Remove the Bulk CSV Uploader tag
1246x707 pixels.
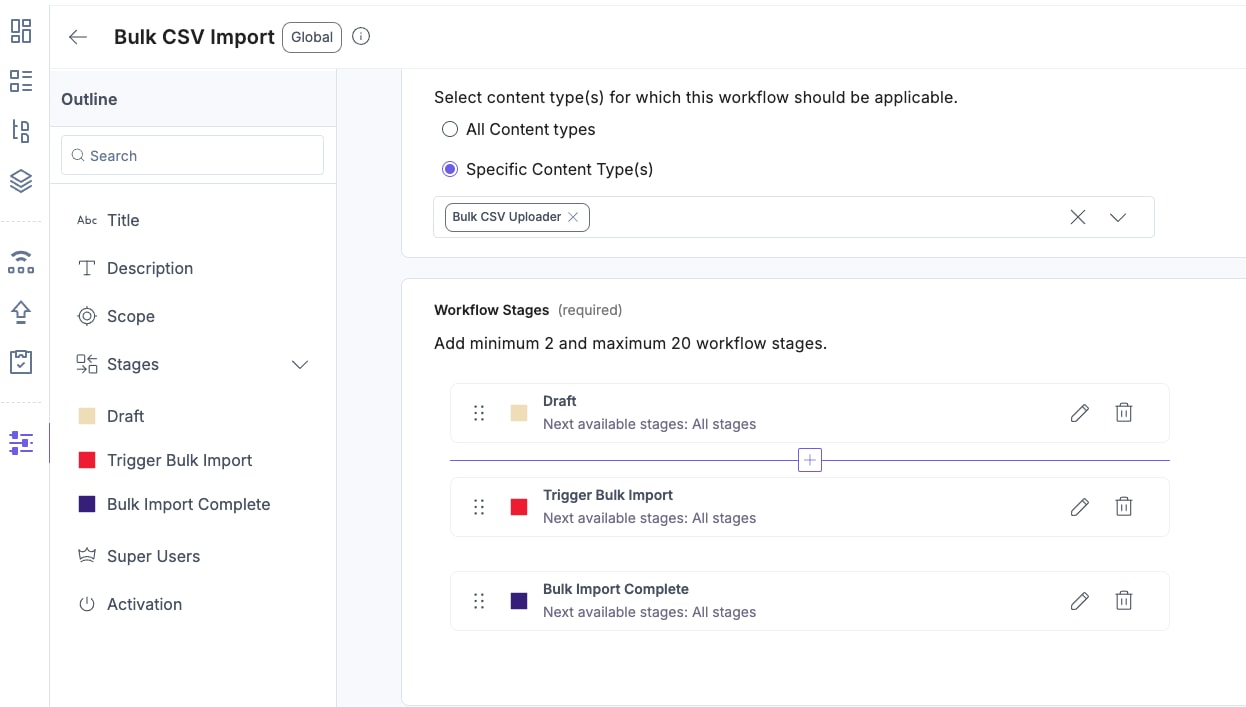tap(573, 217)
